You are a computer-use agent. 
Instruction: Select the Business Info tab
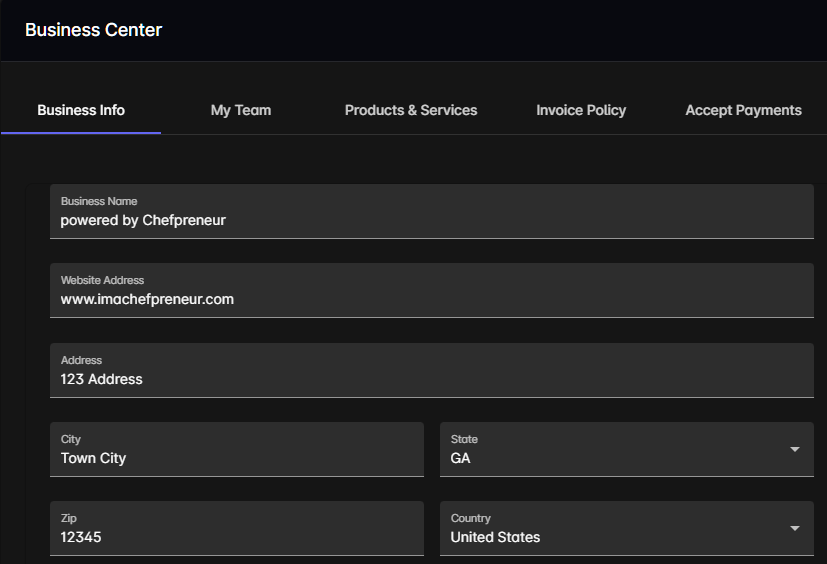(x=81, y=110)
